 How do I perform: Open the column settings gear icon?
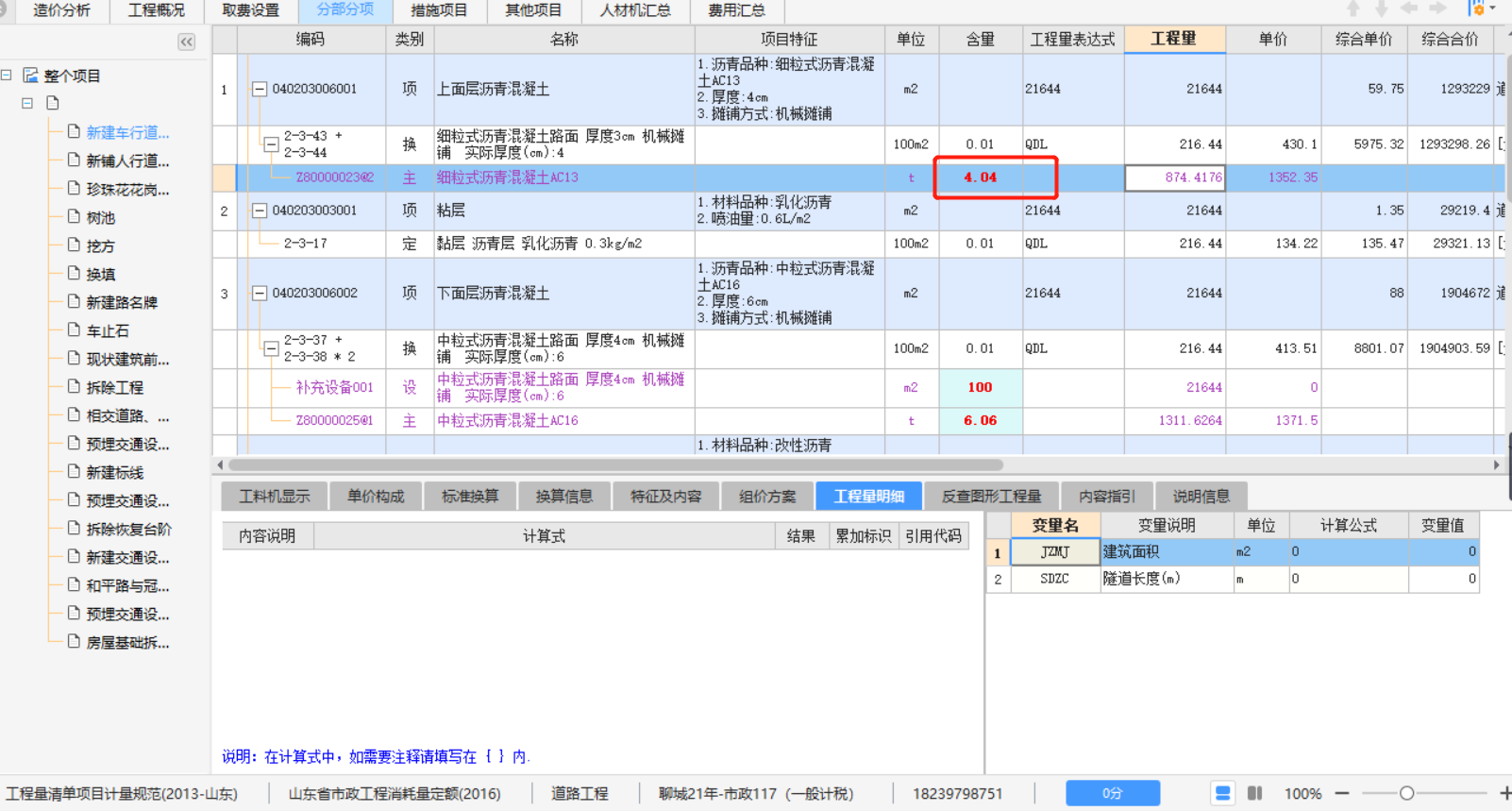[x=1476, y=8]
